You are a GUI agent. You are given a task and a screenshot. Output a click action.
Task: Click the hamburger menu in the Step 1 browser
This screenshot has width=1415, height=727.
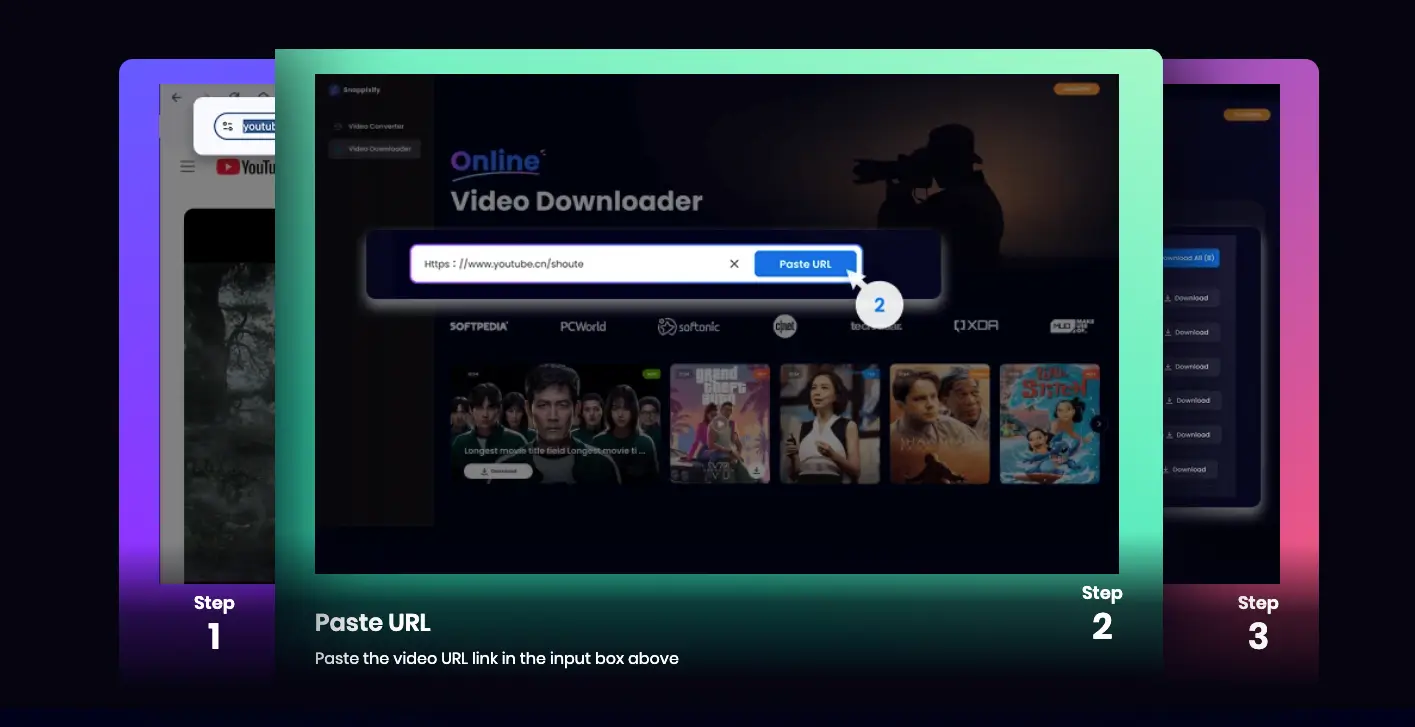(x=187, y=167)
